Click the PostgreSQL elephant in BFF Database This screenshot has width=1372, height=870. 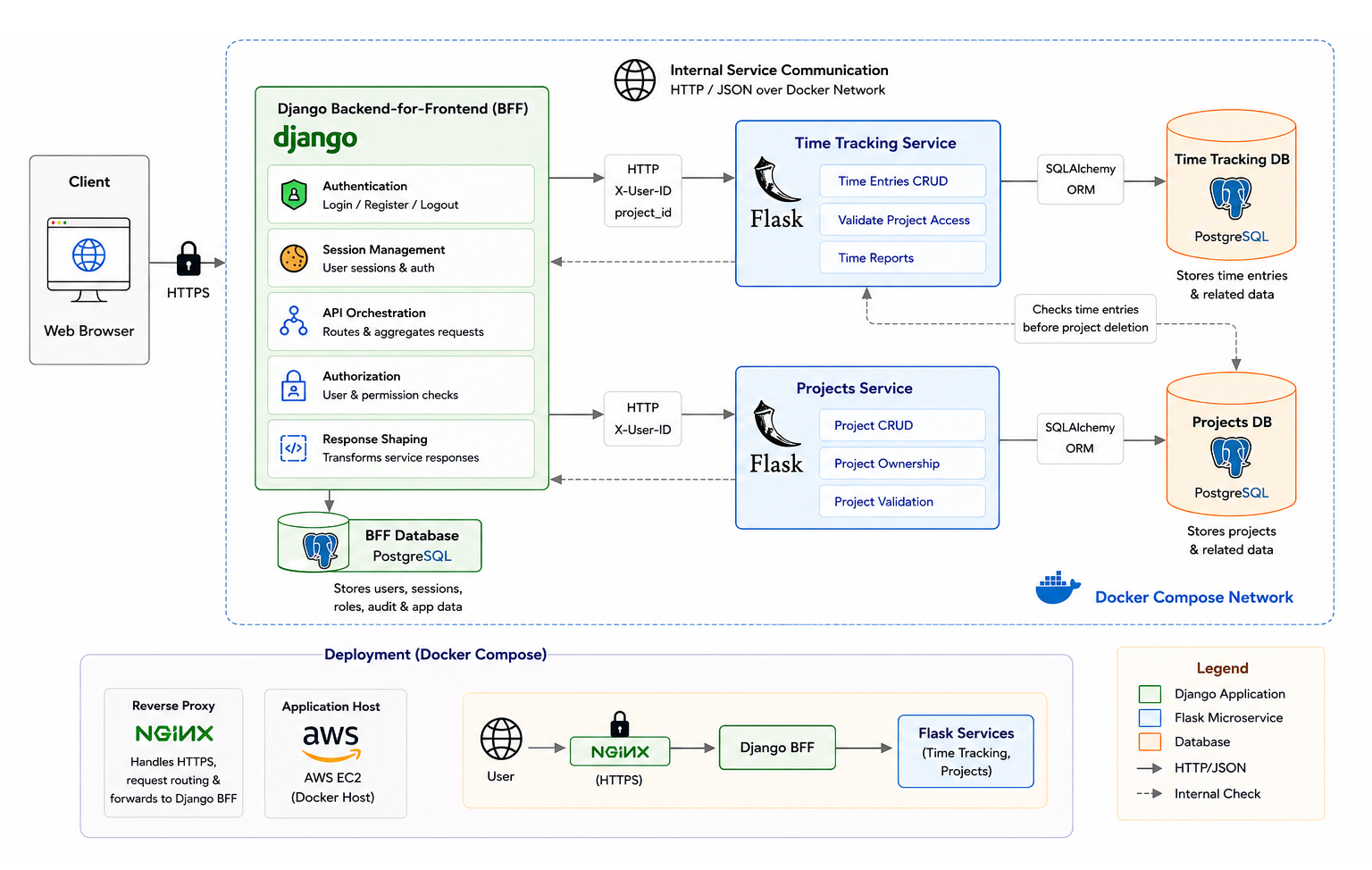pyautogui.click(x=321, y=549)
